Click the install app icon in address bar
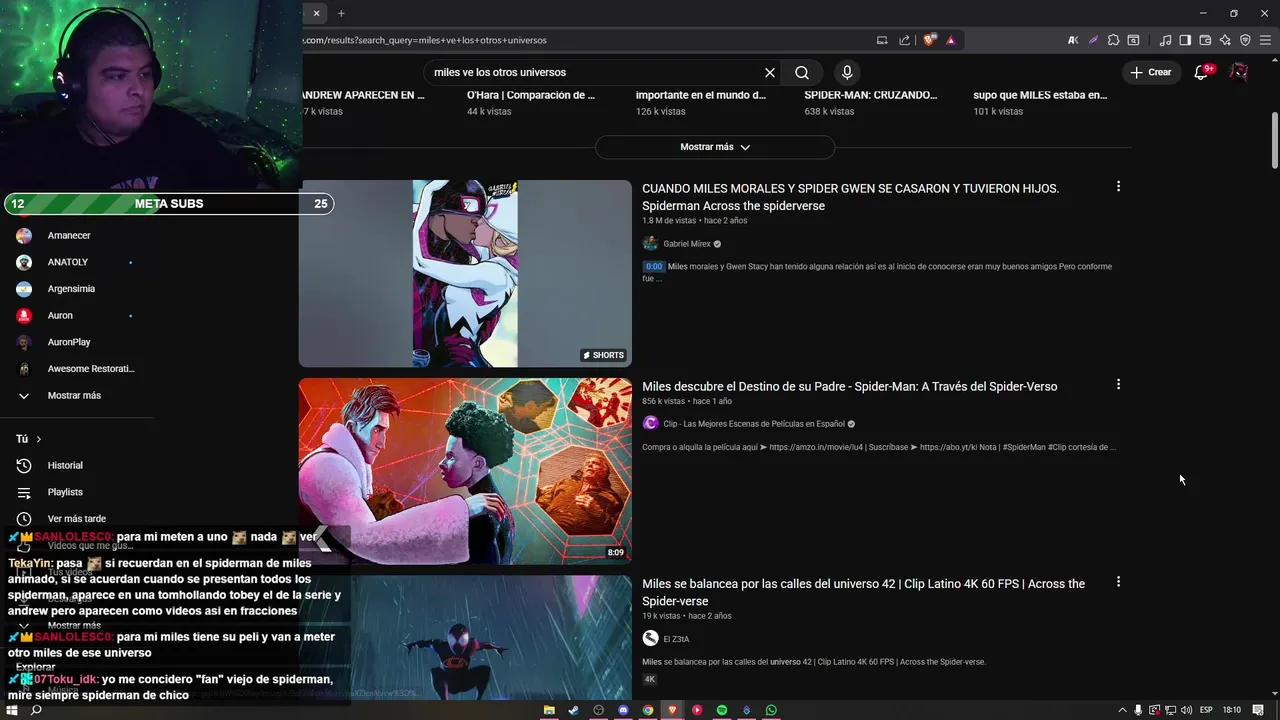Image resolution: width=1280 pixels, height=720 pixels. 882,40
